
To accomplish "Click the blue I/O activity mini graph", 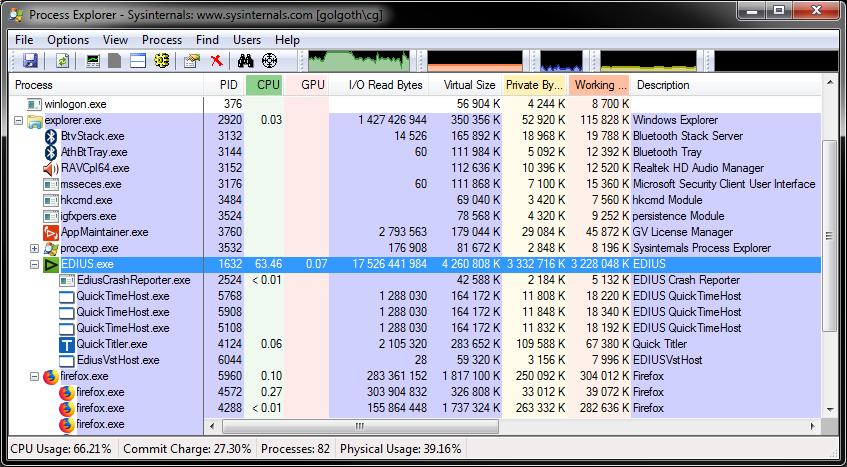I will [561, 60].
